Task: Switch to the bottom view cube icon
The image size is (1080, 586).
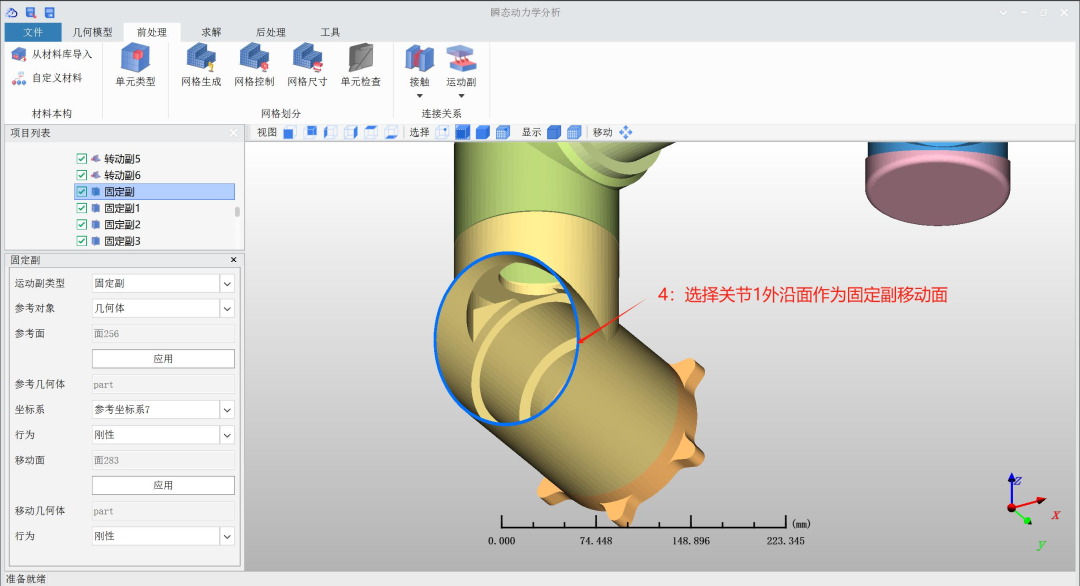Action: (x=391, y=132)
